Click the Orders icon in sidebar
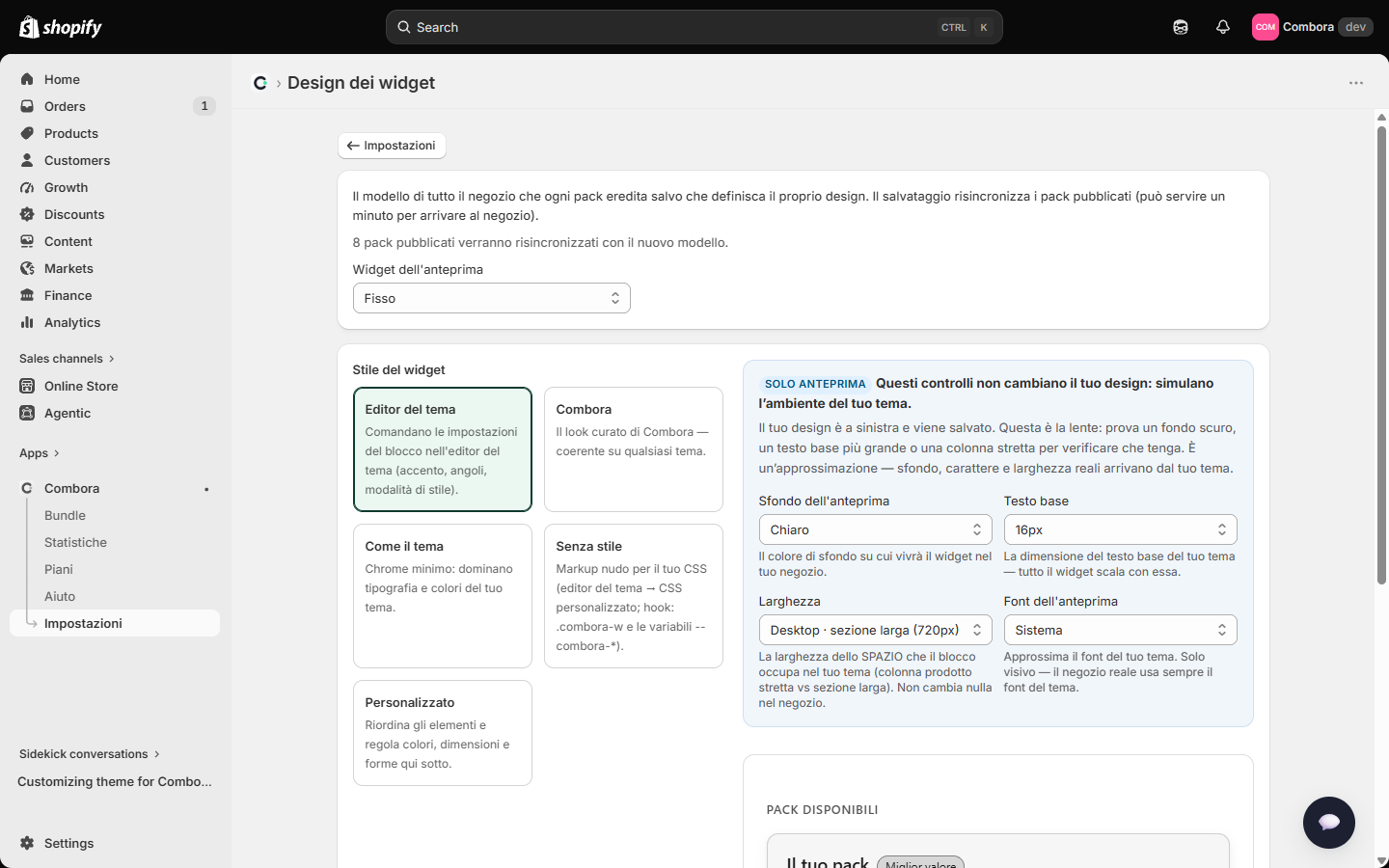Screen dimensions: 1389x868 click(27, 106)
